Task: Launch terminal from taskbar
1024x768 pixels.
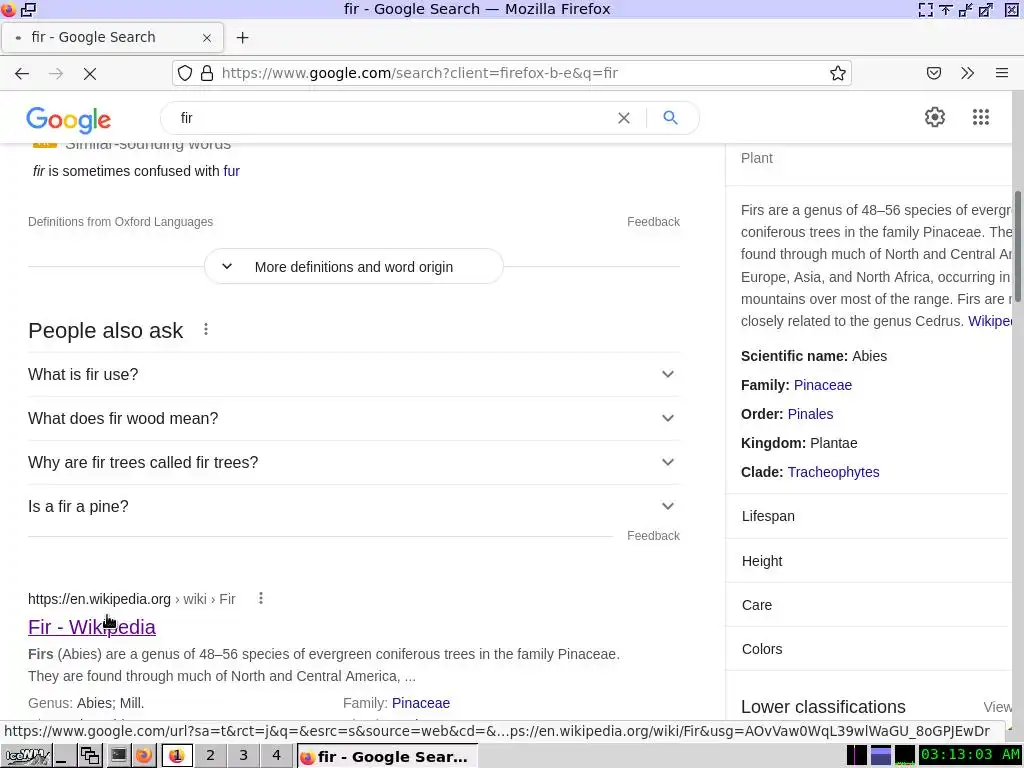Action: pyautogui.click(x=118, y=756)
